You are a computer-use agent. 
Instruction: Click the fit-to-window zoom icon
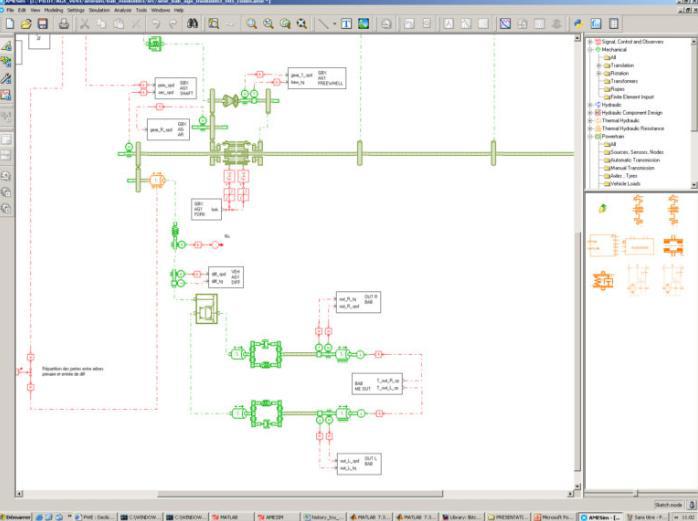302,24
